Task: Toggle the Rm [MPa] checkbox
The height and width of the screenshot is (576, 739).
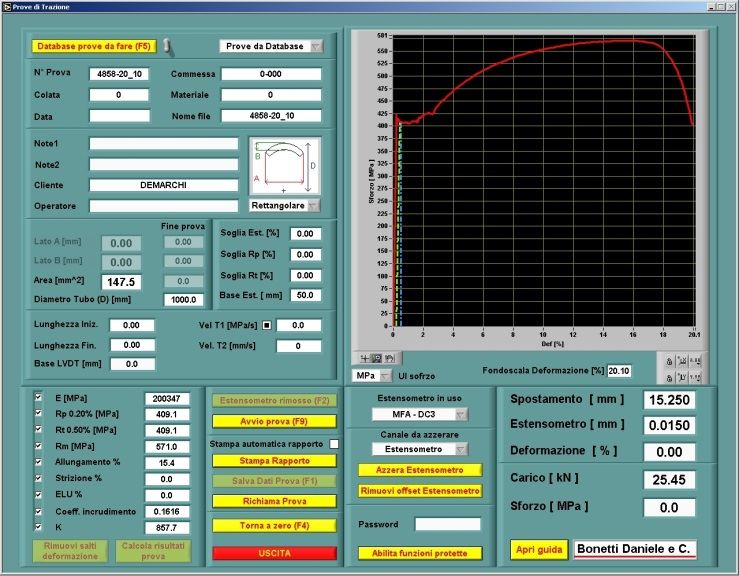Action: pos(38,446)
